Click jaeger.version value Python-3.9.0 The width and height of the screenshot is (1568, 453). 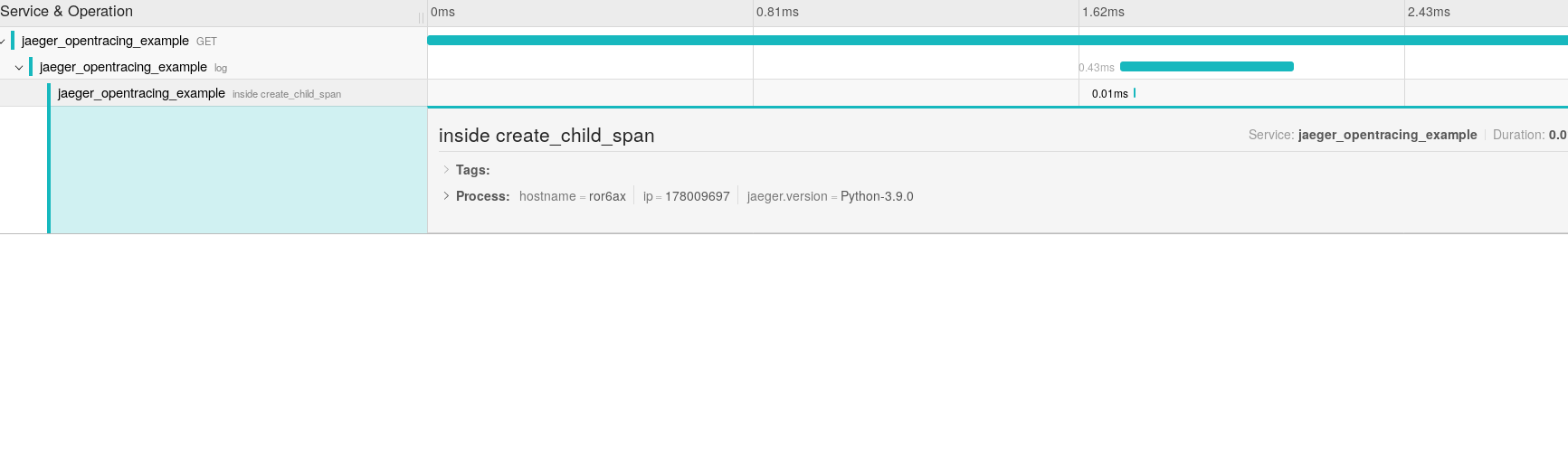[877, 196]
